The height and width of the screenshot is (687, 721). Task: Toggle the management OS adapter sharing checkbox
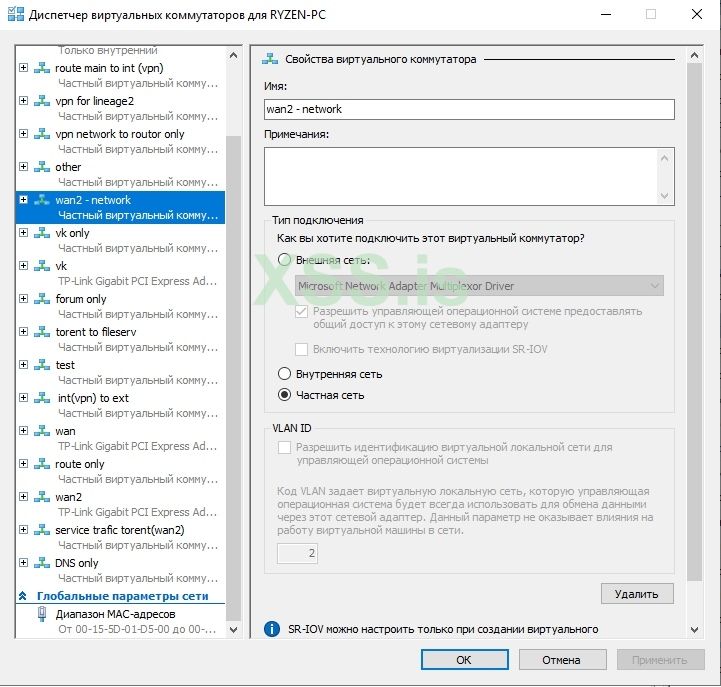point(302,312)
